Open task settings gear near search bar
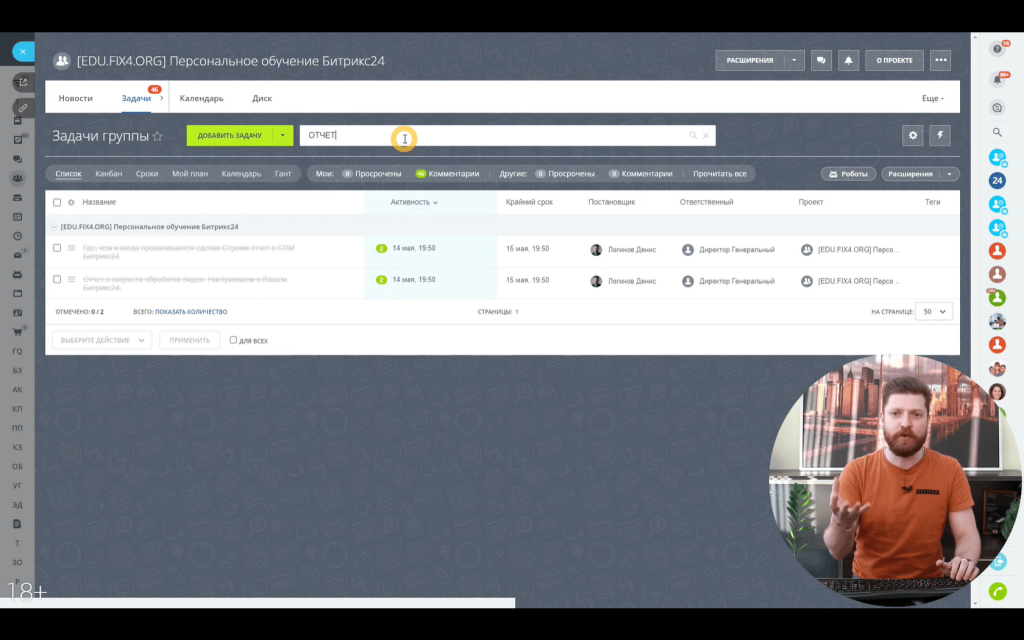 (x=913, y=135)
